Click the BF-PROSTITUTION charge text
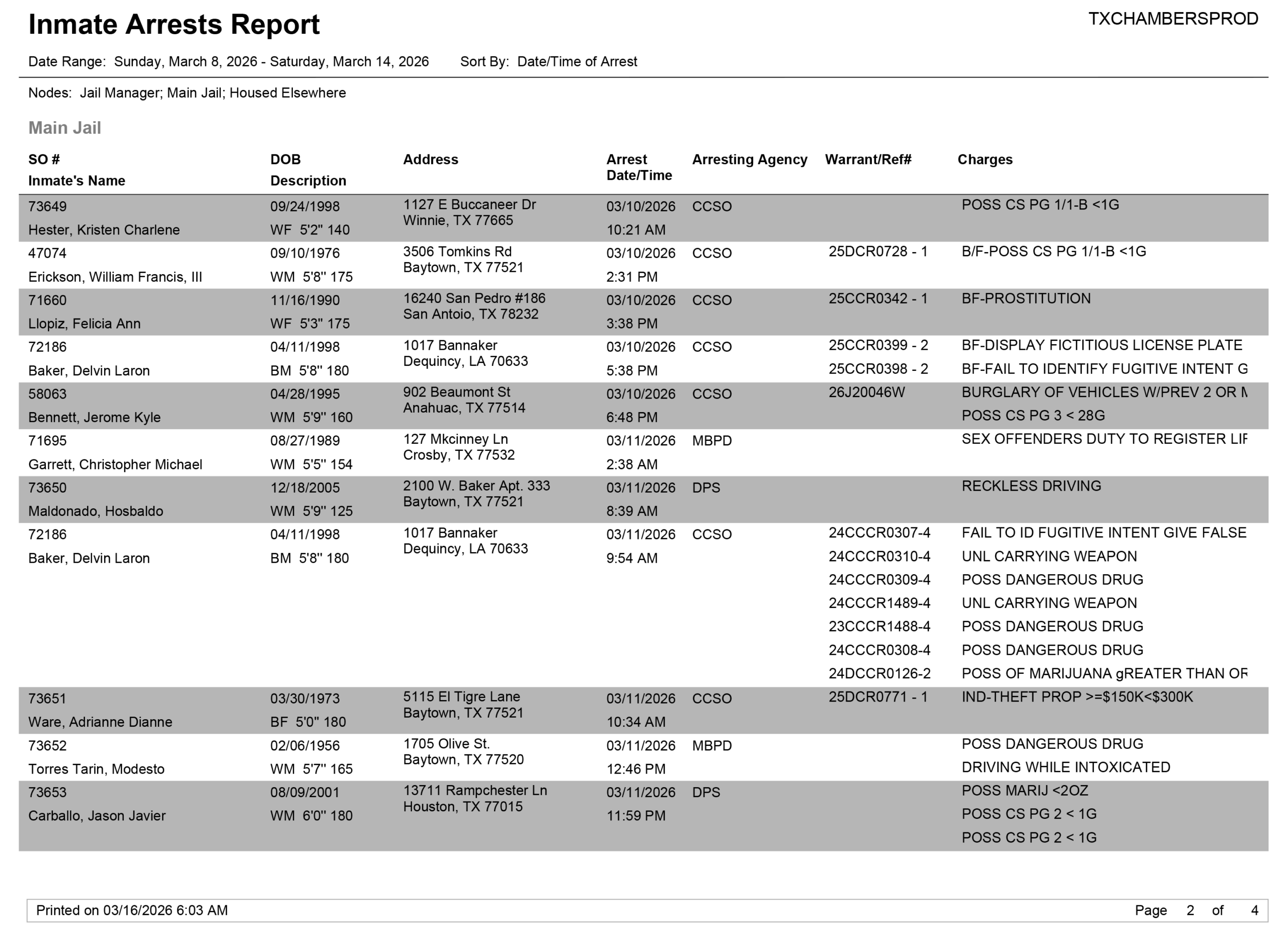This screenshot has height=928, width=1288. pyautogui.click(x=1026, y=299)
